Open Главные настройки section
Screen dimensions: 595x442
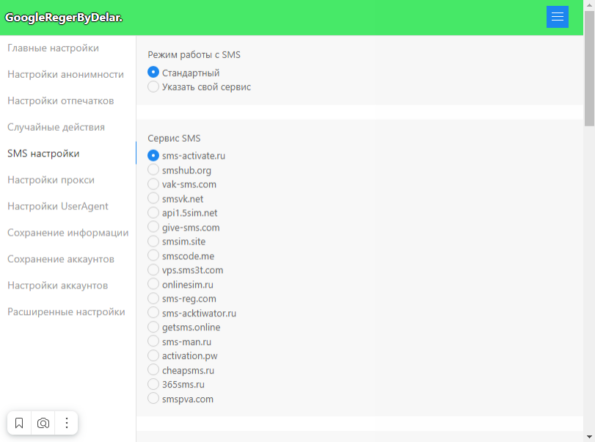click(53, 48)
